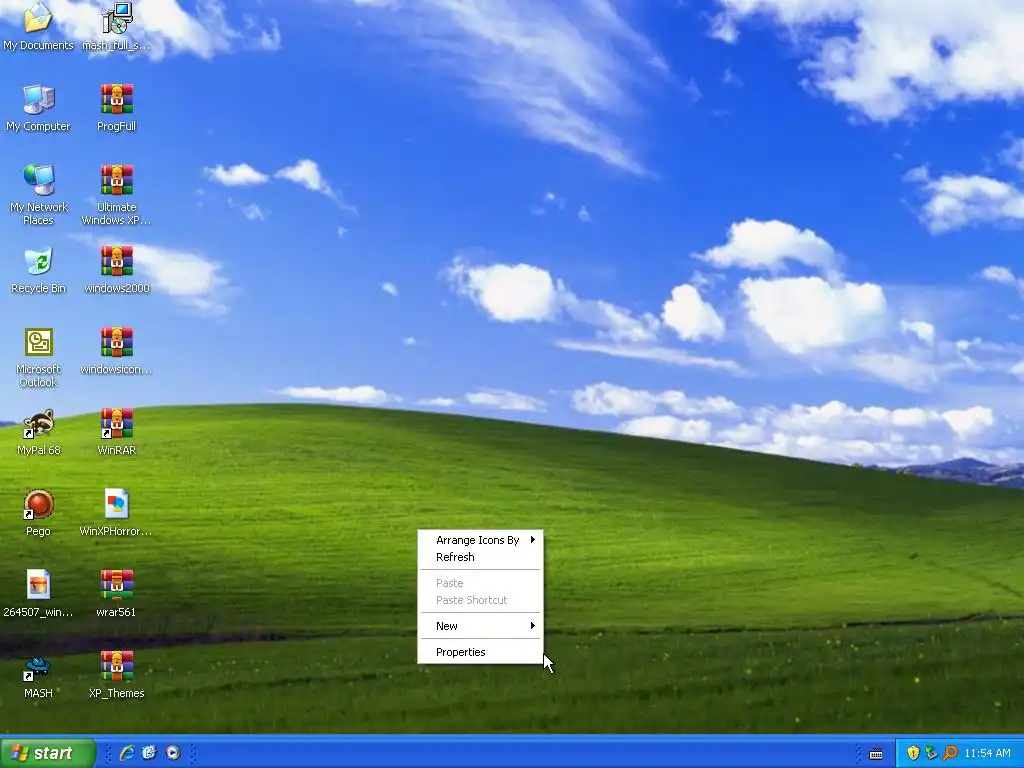Expand the Arrange Icons By submenu
This screenshot has height=768, width=1024.
(480, 540)
